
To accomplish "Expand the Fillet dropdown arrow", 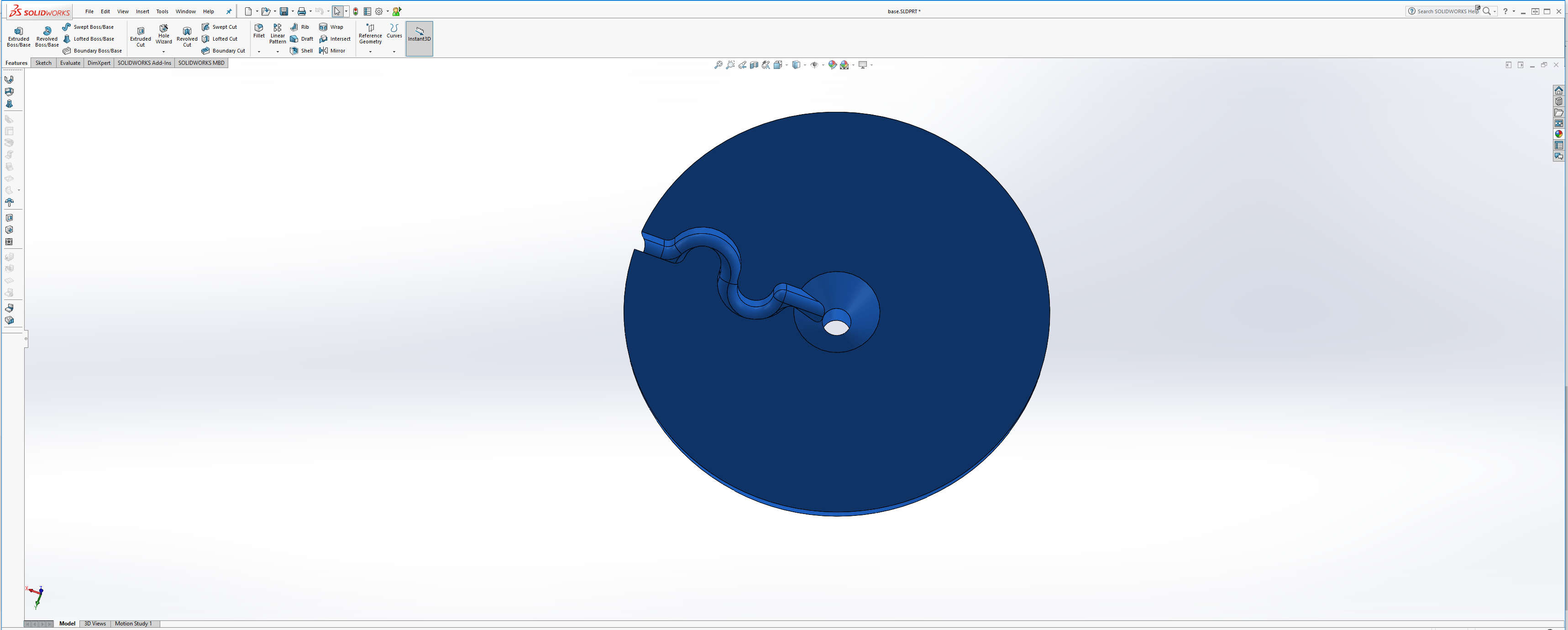I will click(259, 52).
